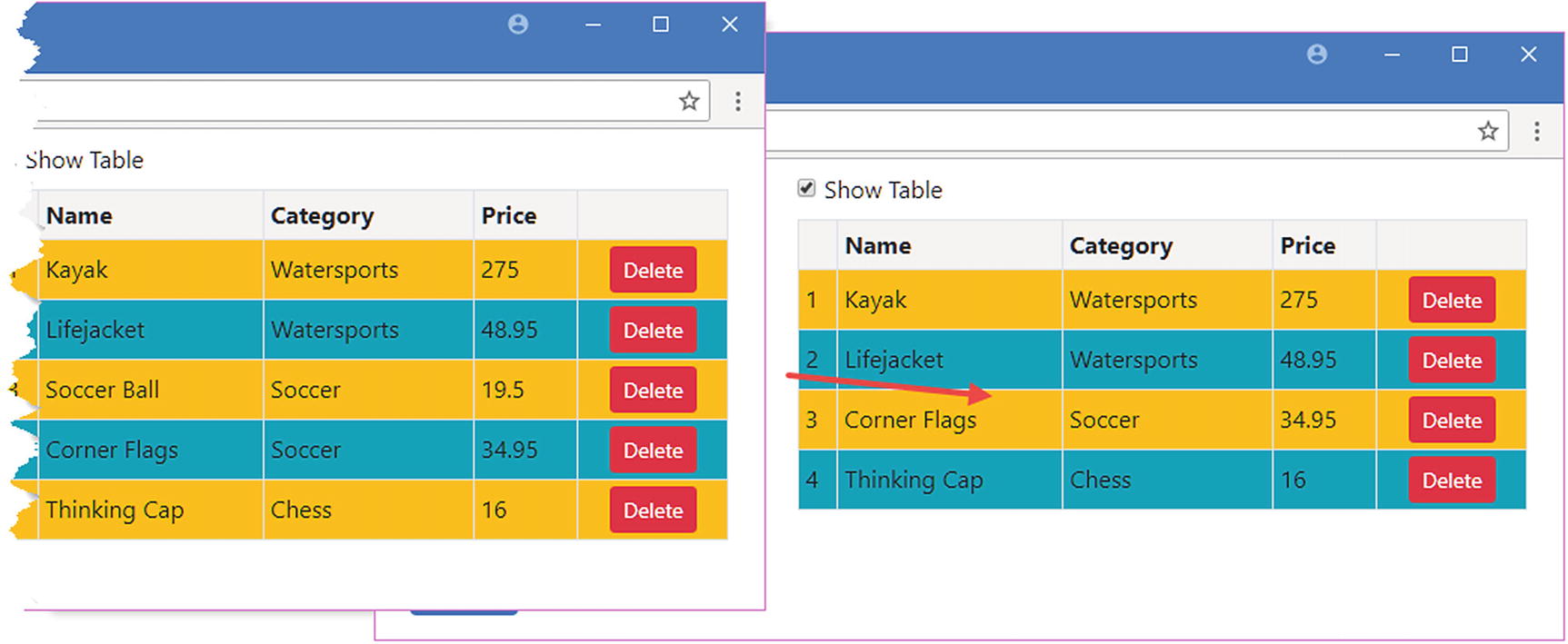Viewport: 1568px width, 644px height.
Task: Click the Category header in the right table
Action: [x=1121, y=246]
